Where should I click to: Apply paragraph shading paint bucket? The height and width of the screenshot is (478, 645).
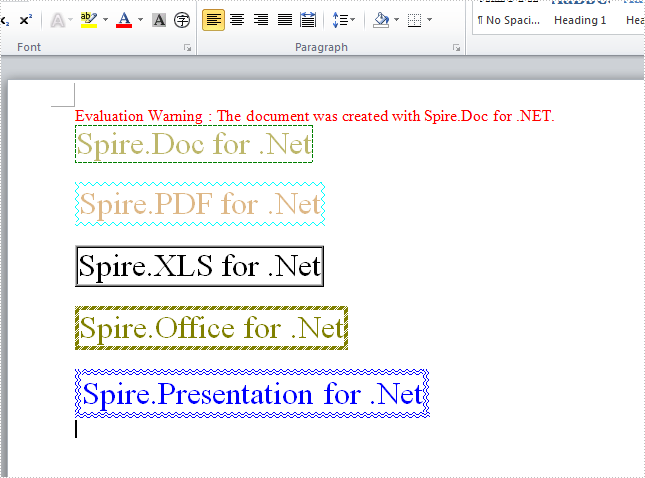(x=381, y=20)
